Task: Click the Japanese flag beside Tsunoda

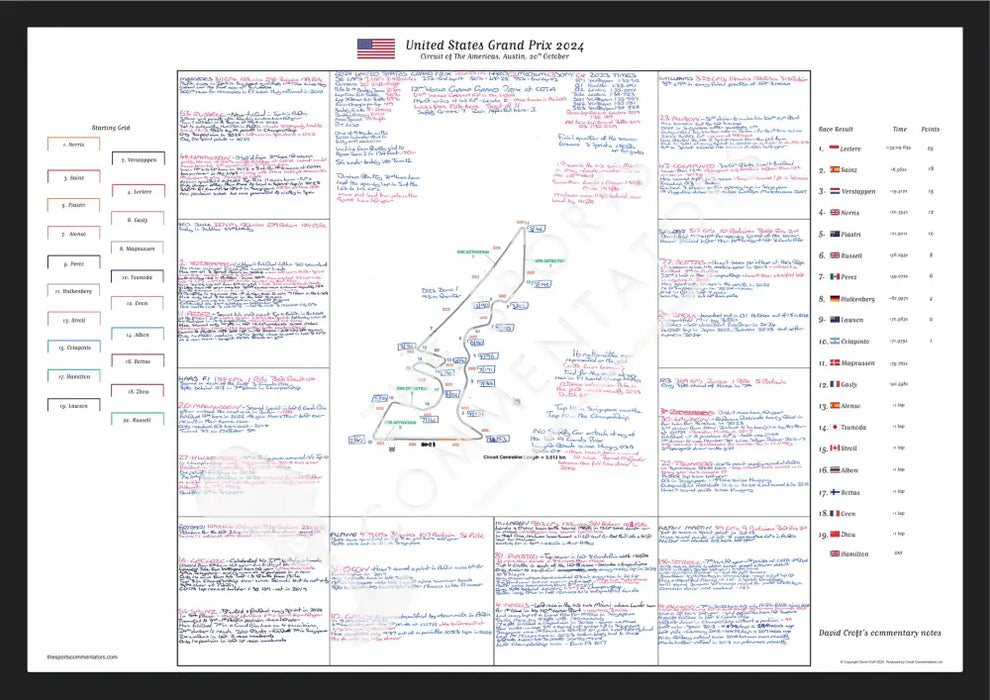Action: [x=833, y=427]
